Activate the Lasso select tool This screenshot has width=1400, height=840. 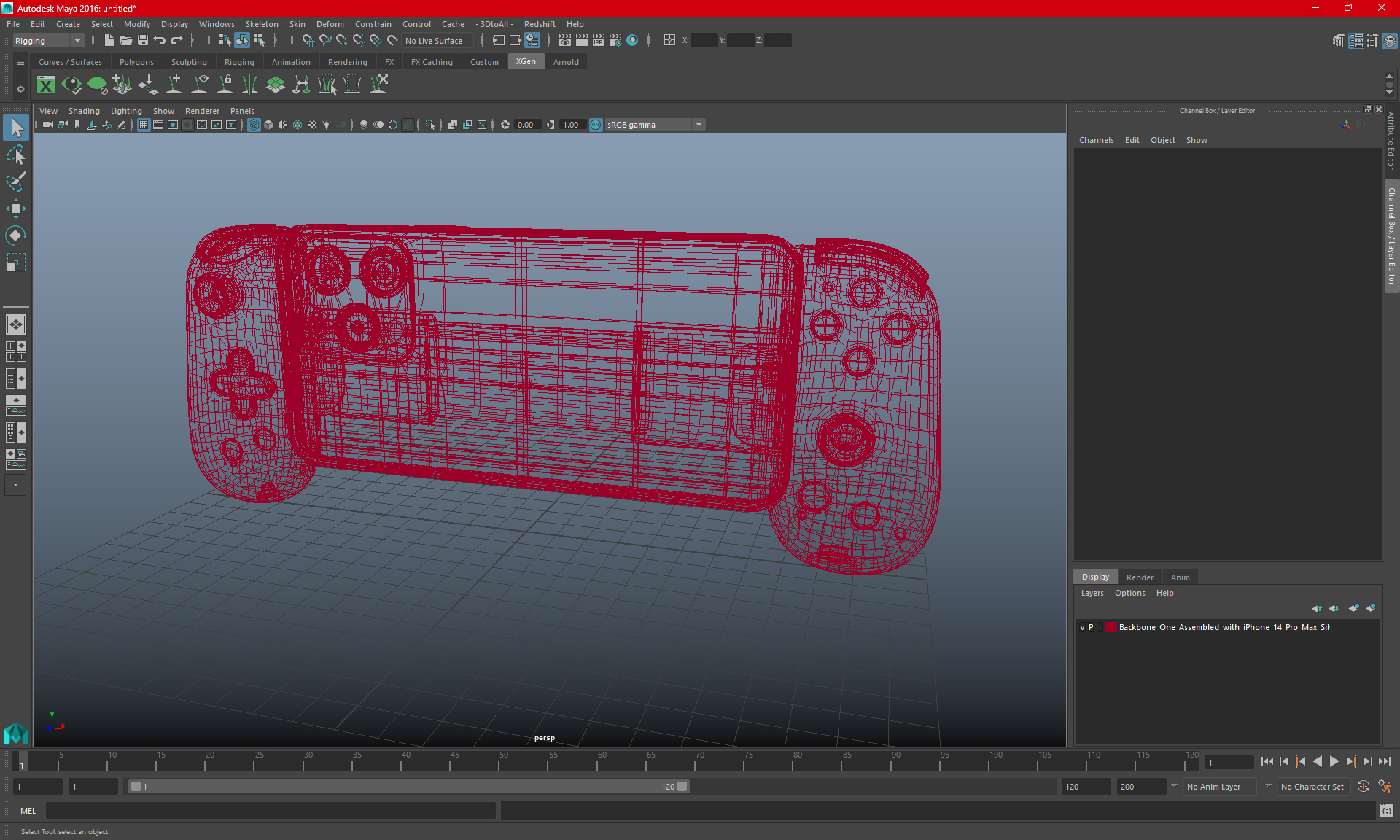(16, 155)
